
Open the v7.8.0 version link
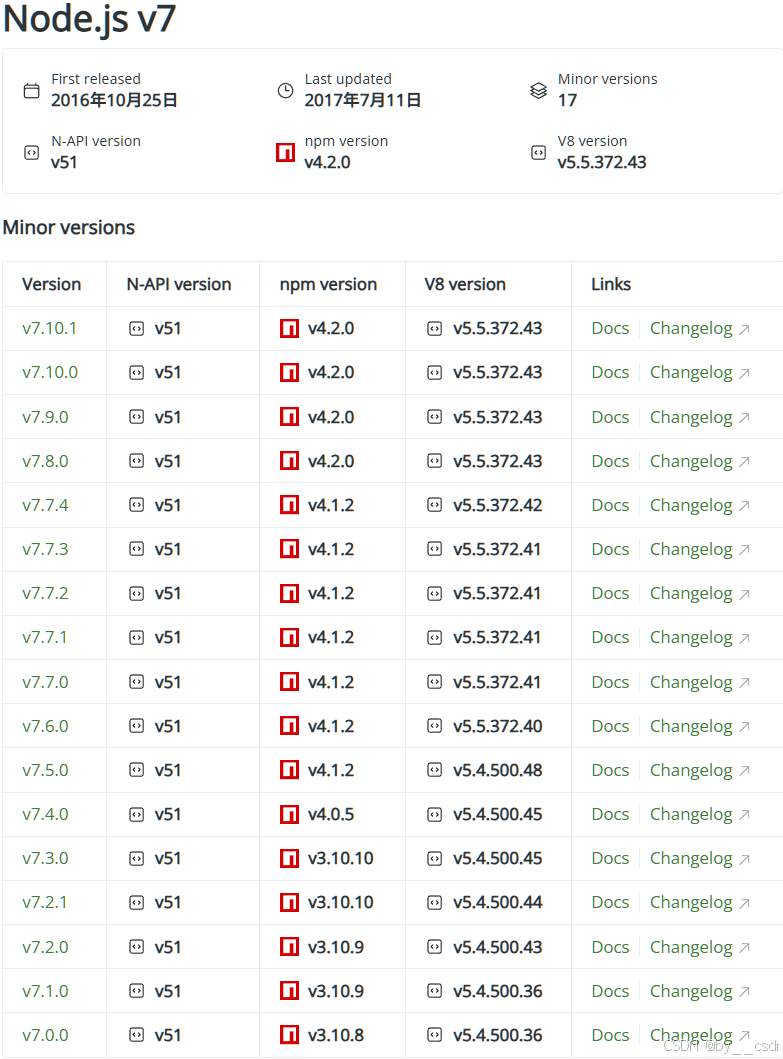(x=45, y=461)
